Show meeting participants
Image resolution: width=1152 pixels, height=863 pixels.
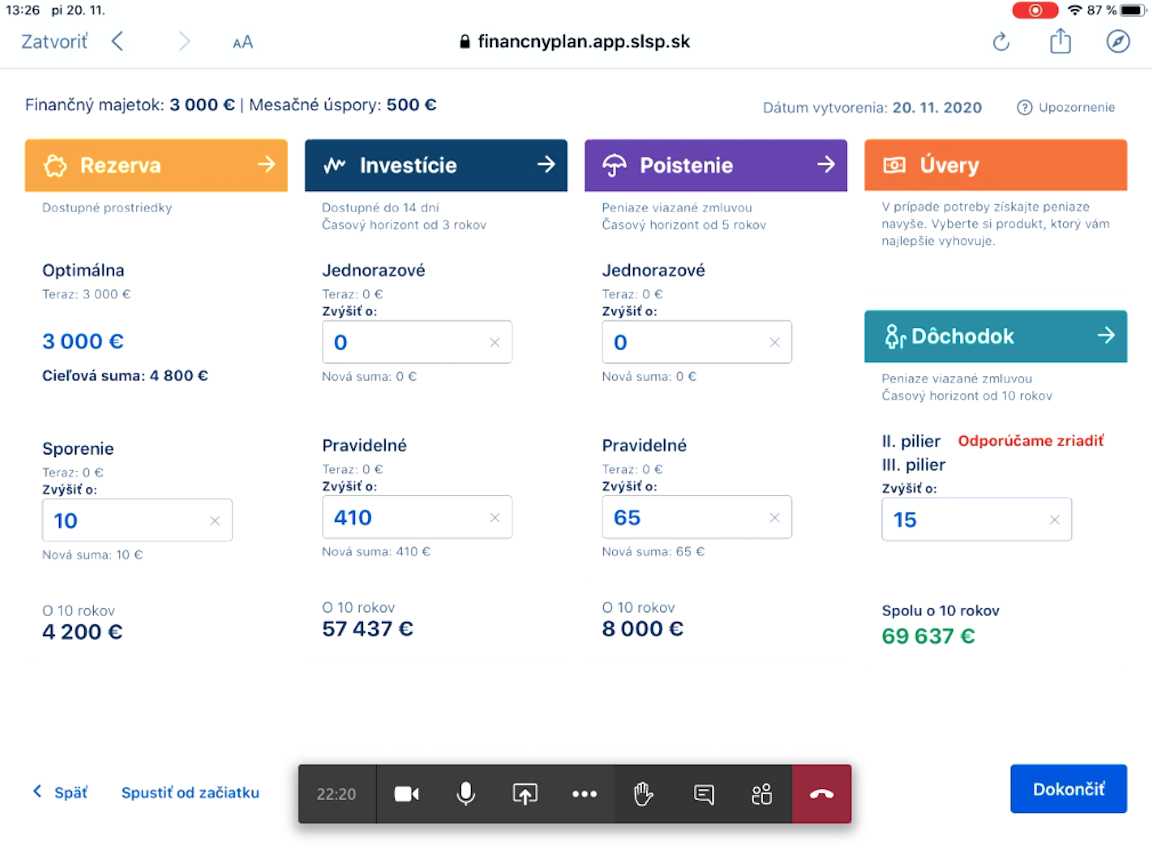tap(762, 794)
